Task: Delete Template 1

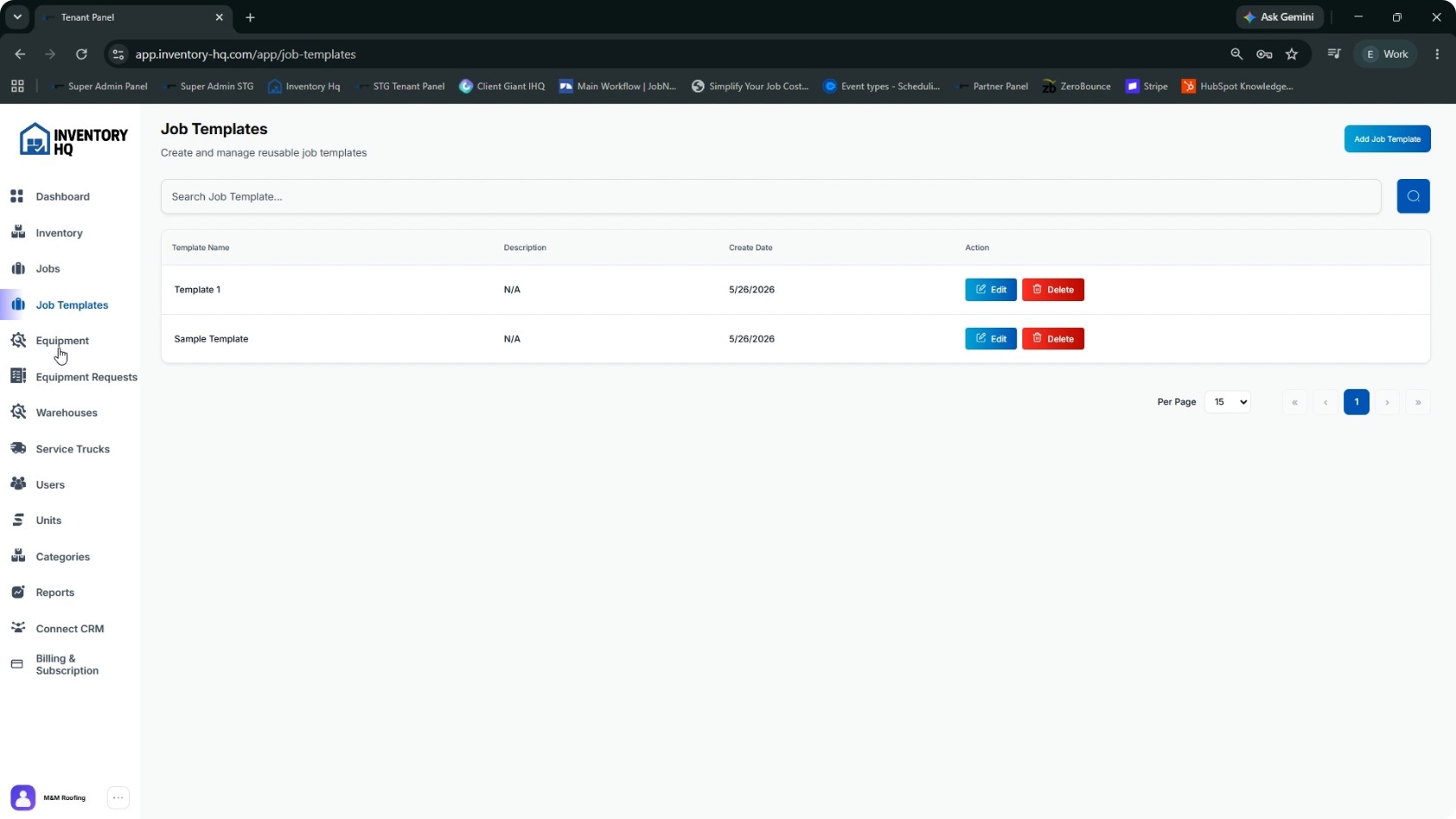Action: (x=1052, y=290)
